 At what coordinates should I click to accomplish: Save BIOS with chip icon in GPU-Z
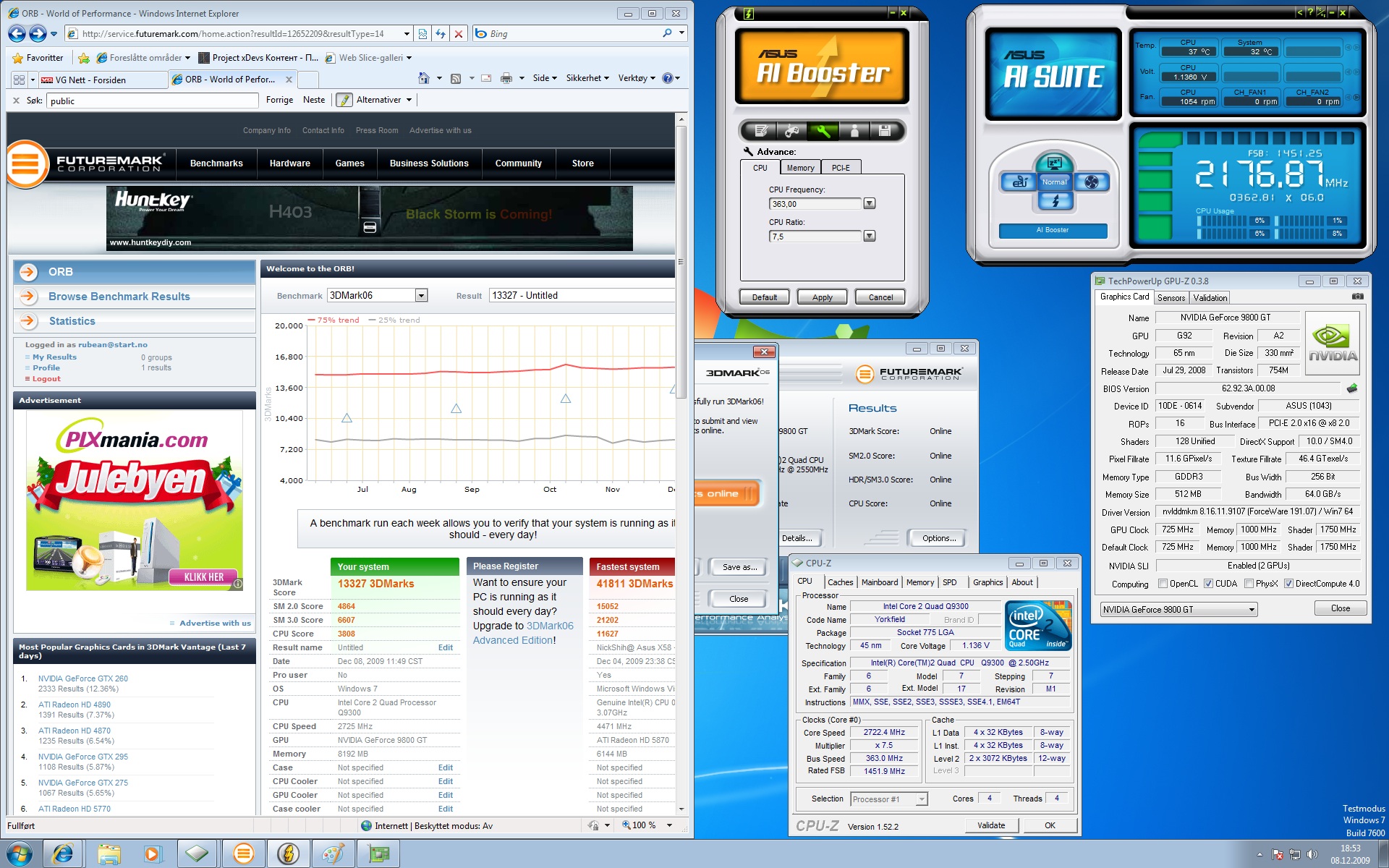tap(1351, 388)
